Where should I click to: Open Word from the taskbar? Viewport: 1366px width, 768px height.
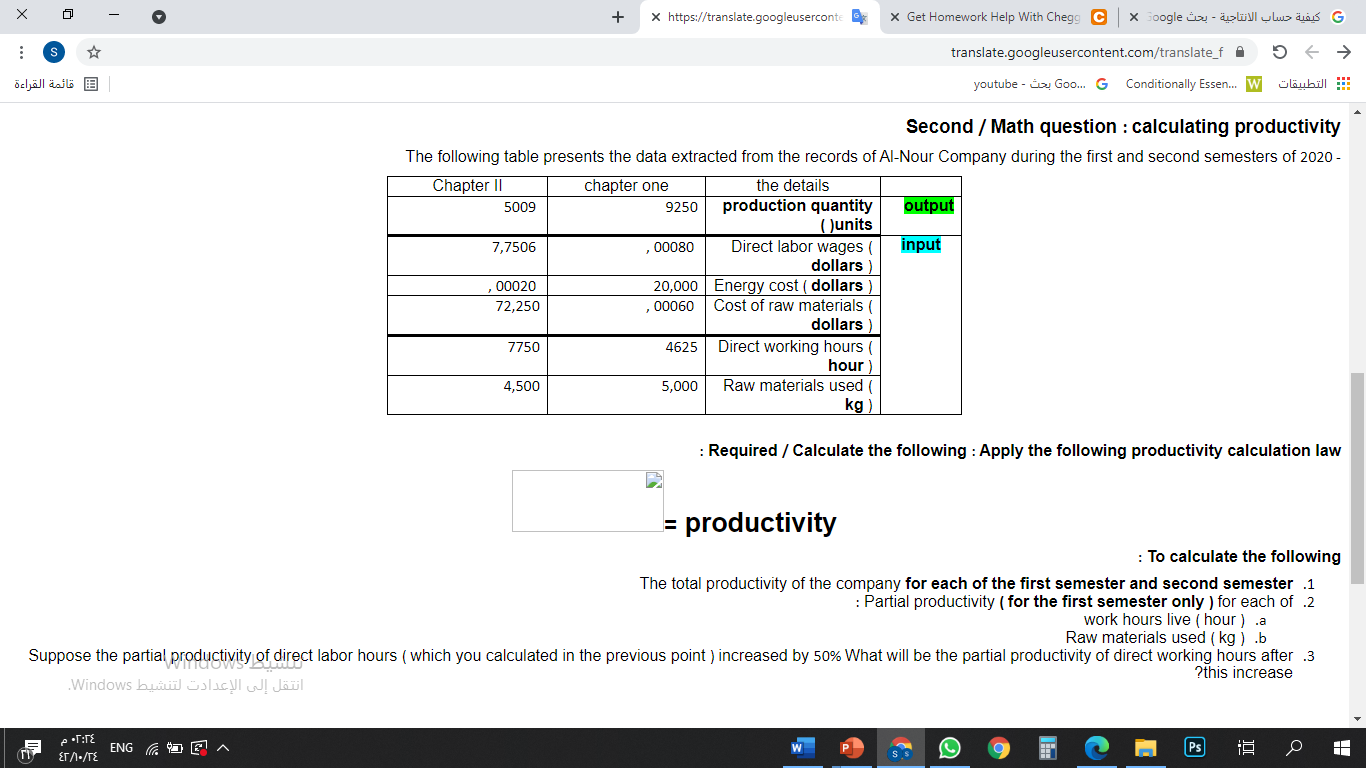point(801,748)
